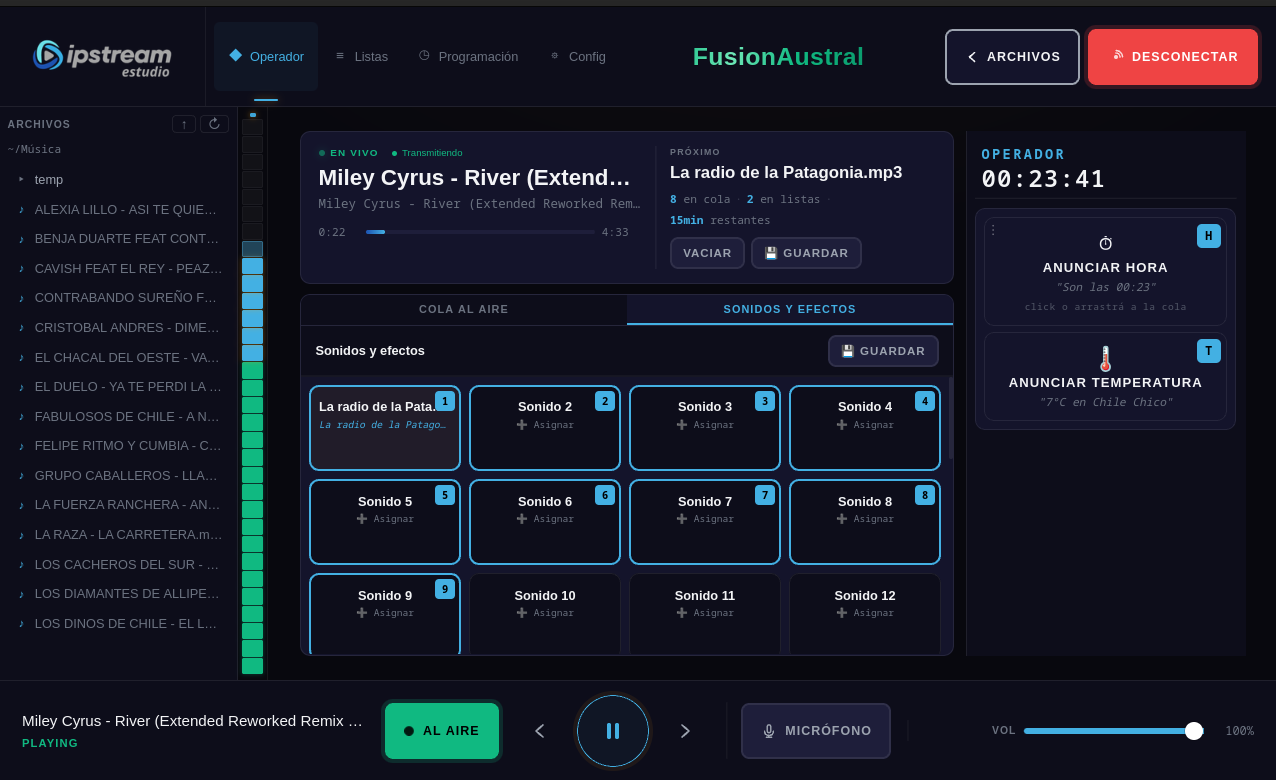Click the T shortcut badge
The image size is (1276, 780).
click(x=1209, y=351)
